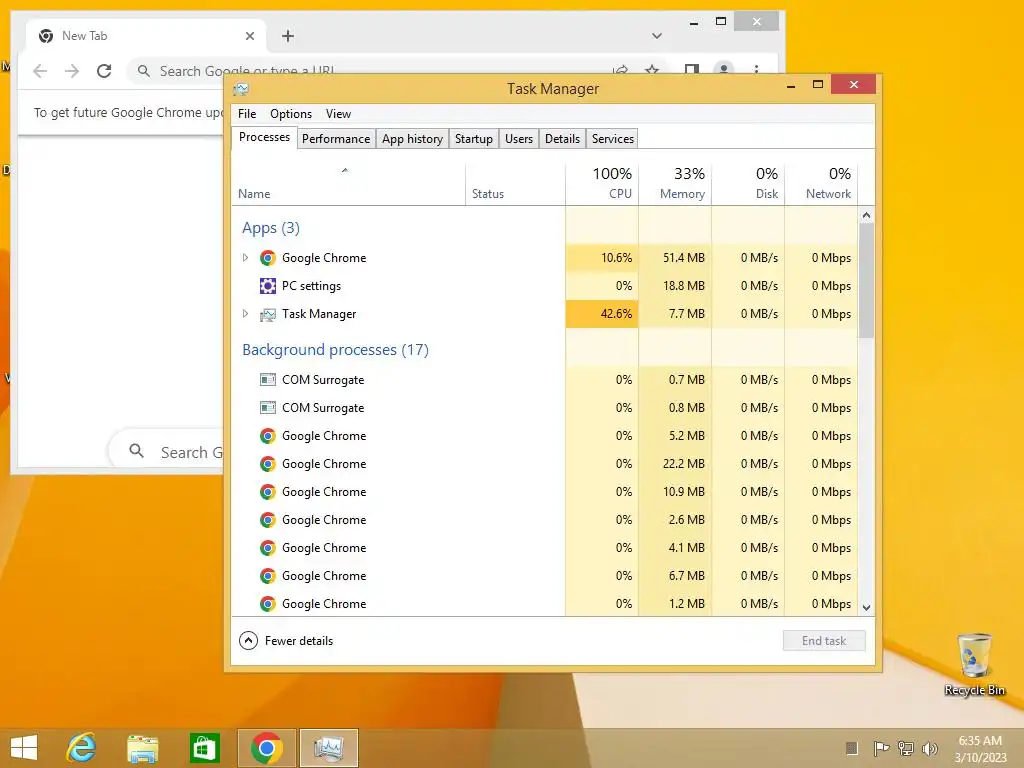Sort by the Memory column header
Image resolution: width=1024 pixels, height=768 pixels.
click(x=675, y=183)
